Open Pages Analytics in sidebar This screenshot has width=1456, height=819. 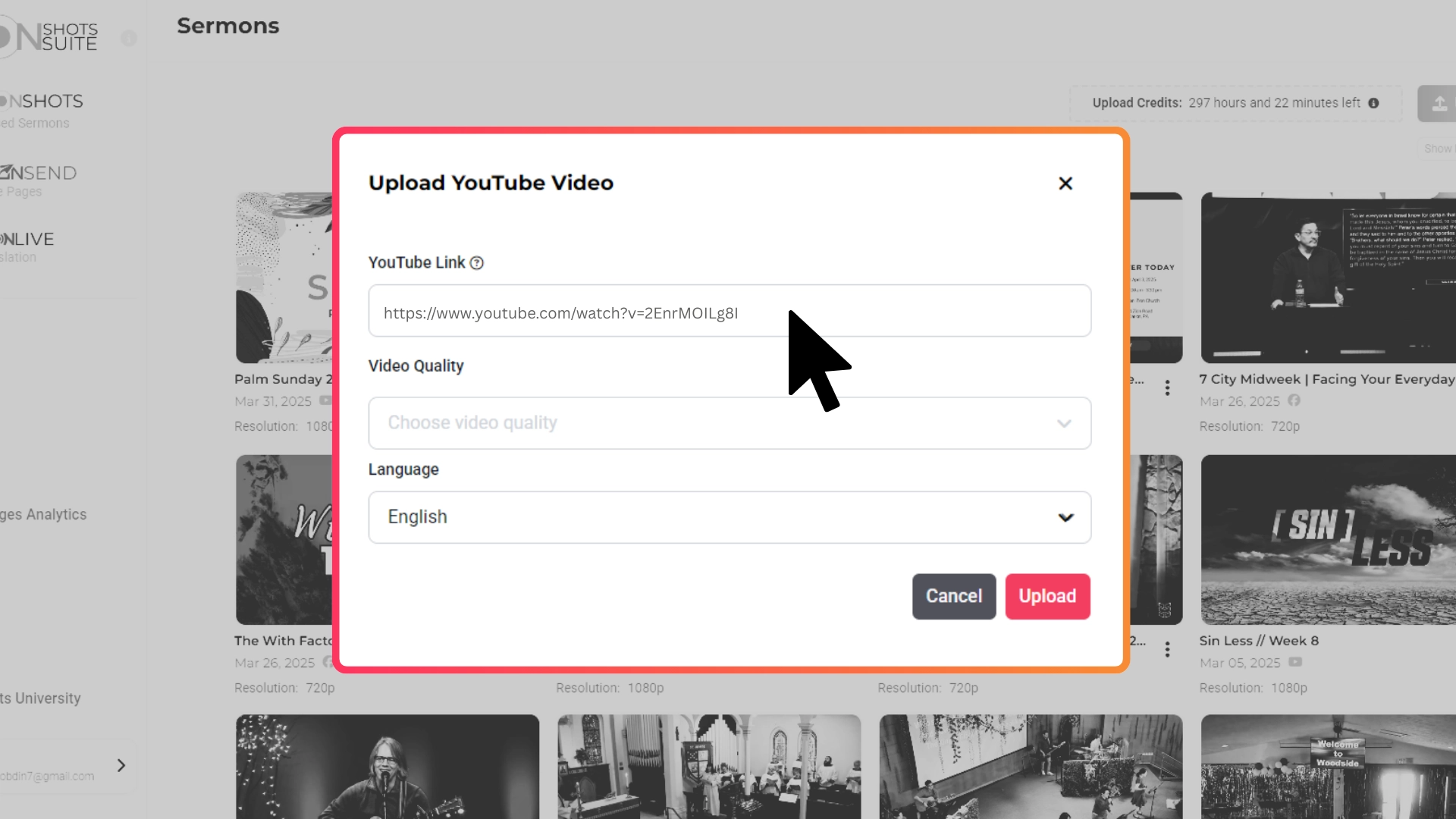click(x=43, y=515)
